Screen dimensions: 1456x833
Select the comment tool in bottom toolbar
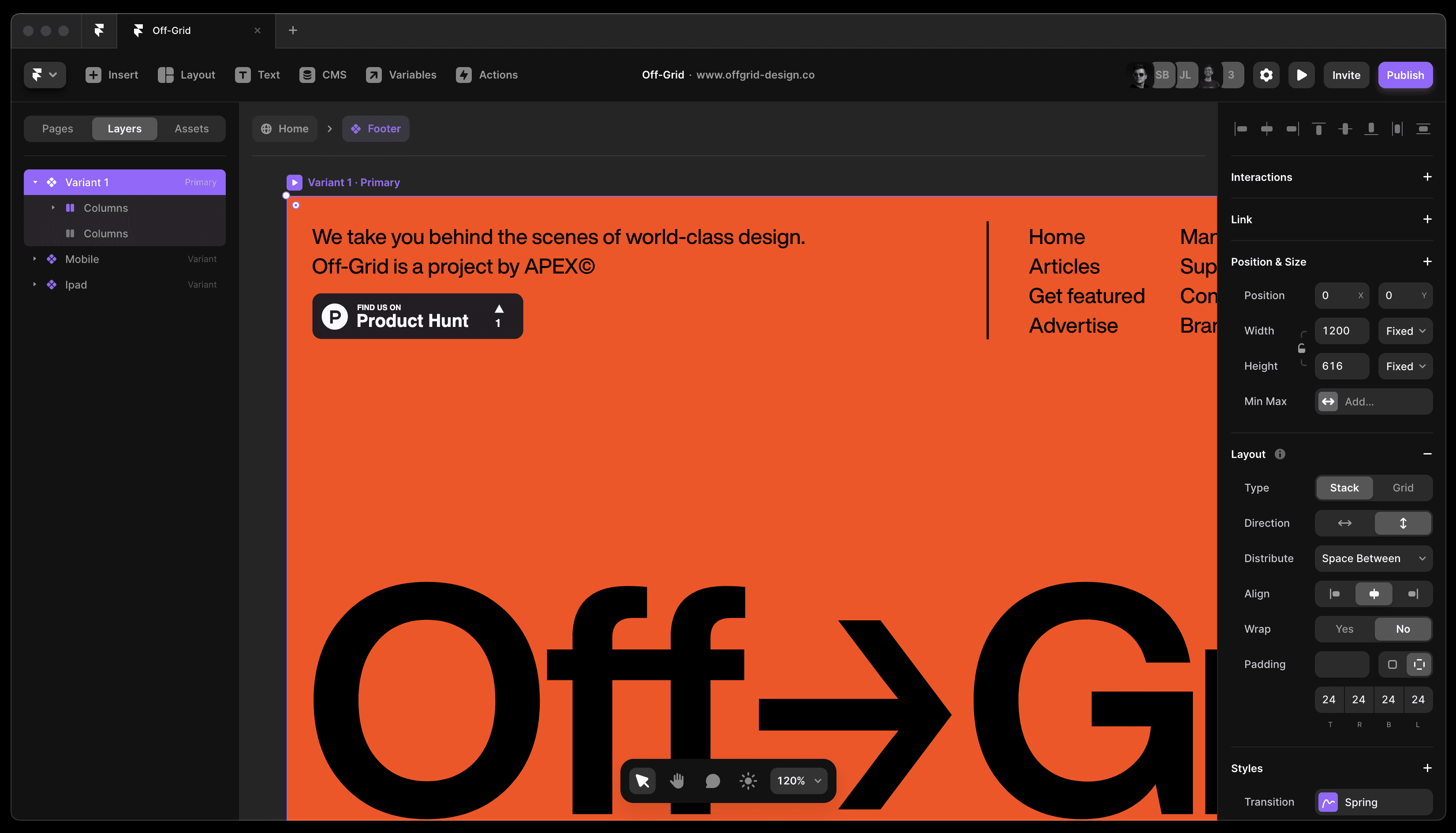pyautogui.click(x=712, y=781)
